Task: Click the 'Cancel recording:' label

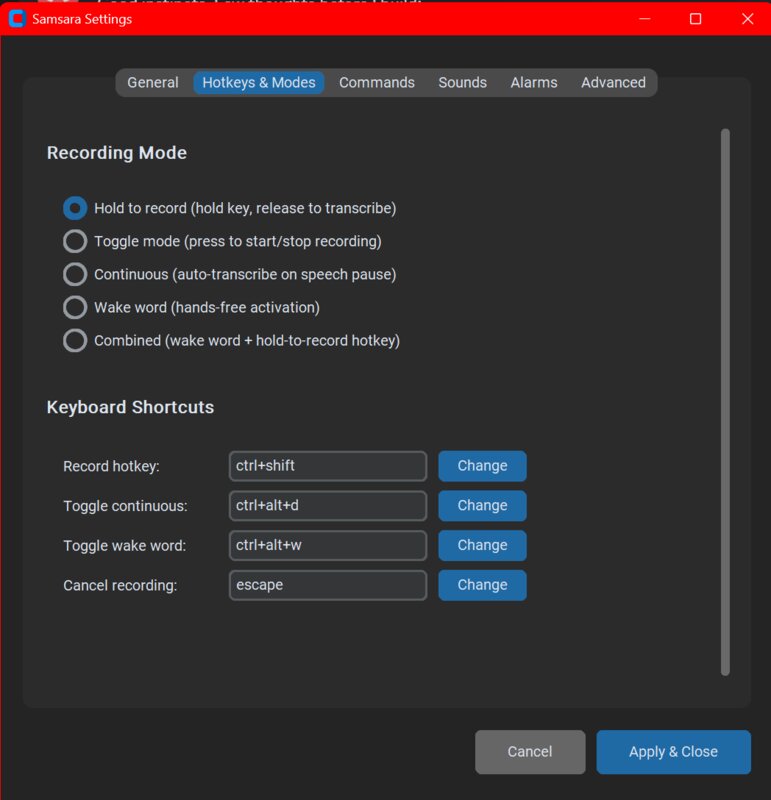Action: click(120, 586)
